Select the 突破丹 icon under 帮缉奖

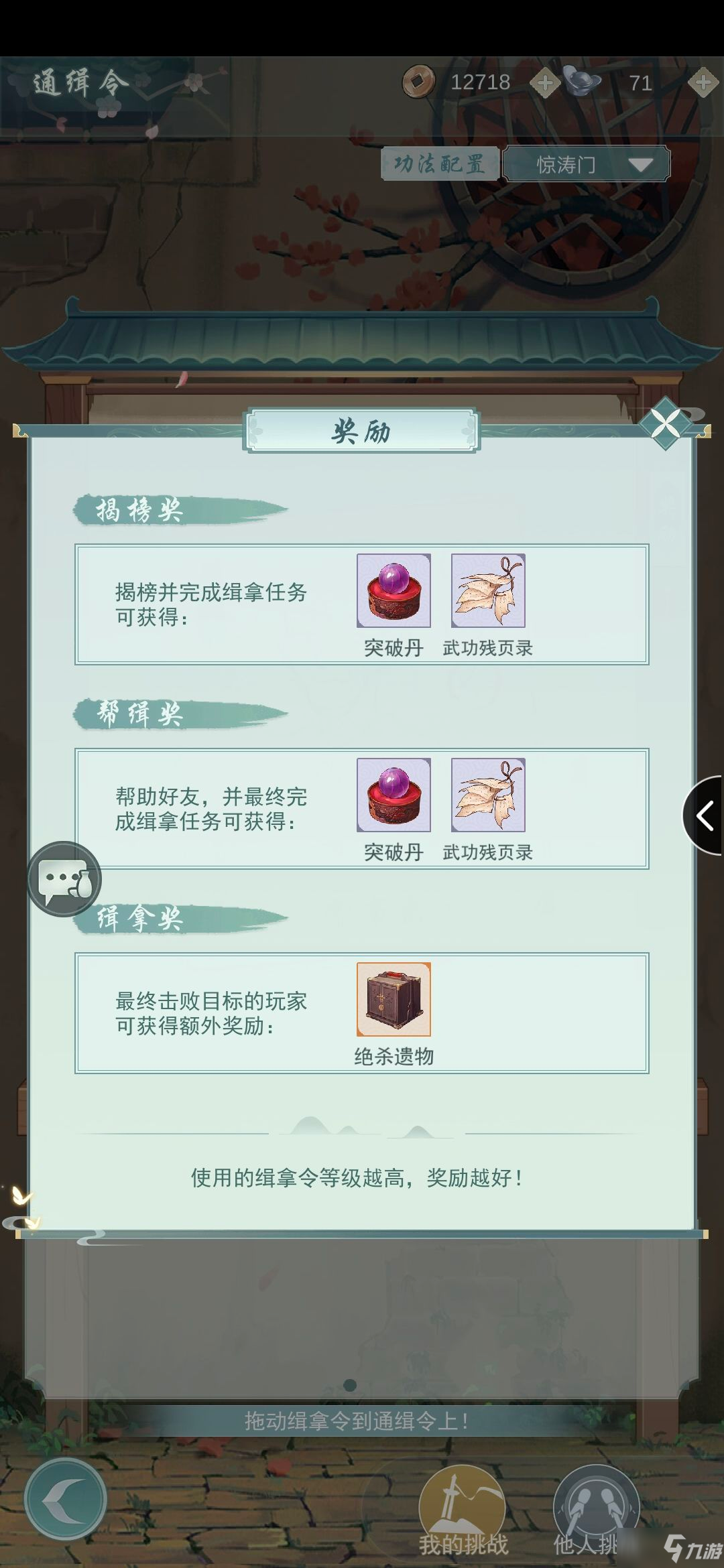click(x=394, y=795)
